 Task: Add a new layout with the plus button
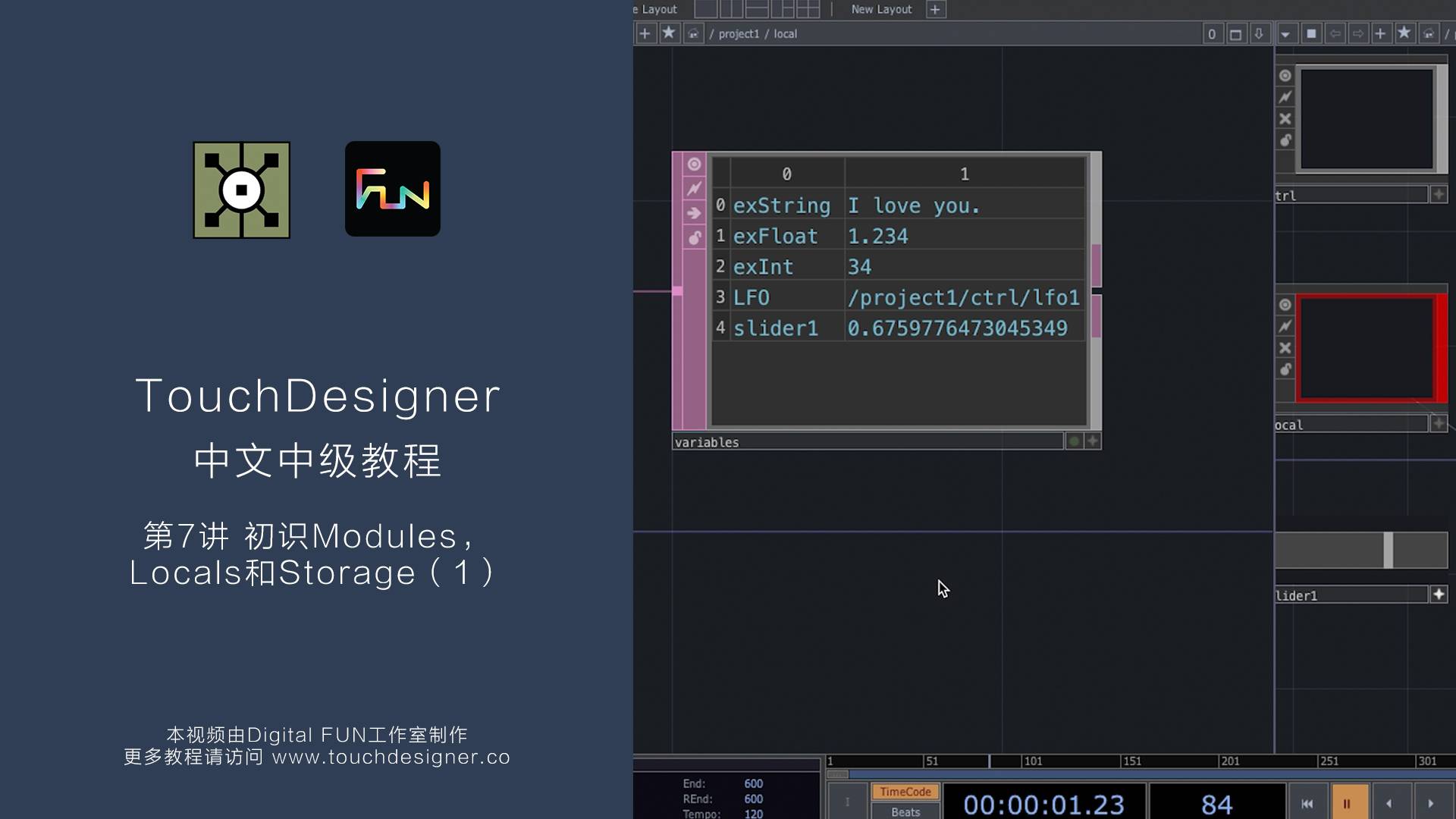click(936, 9)
